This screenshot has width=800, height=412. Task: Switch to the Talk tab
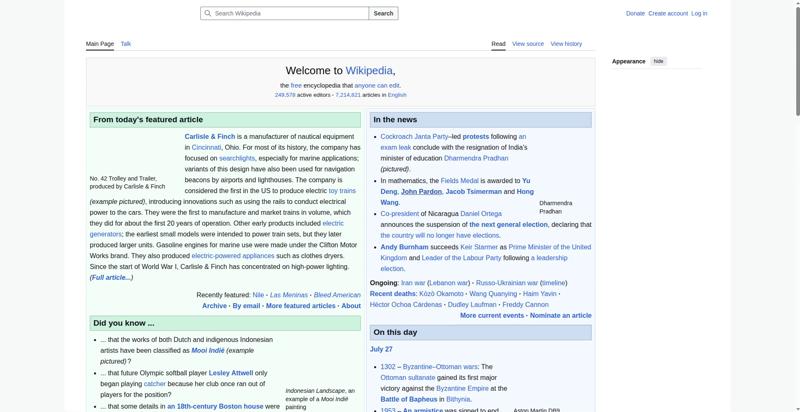click(x=126, y=44)
